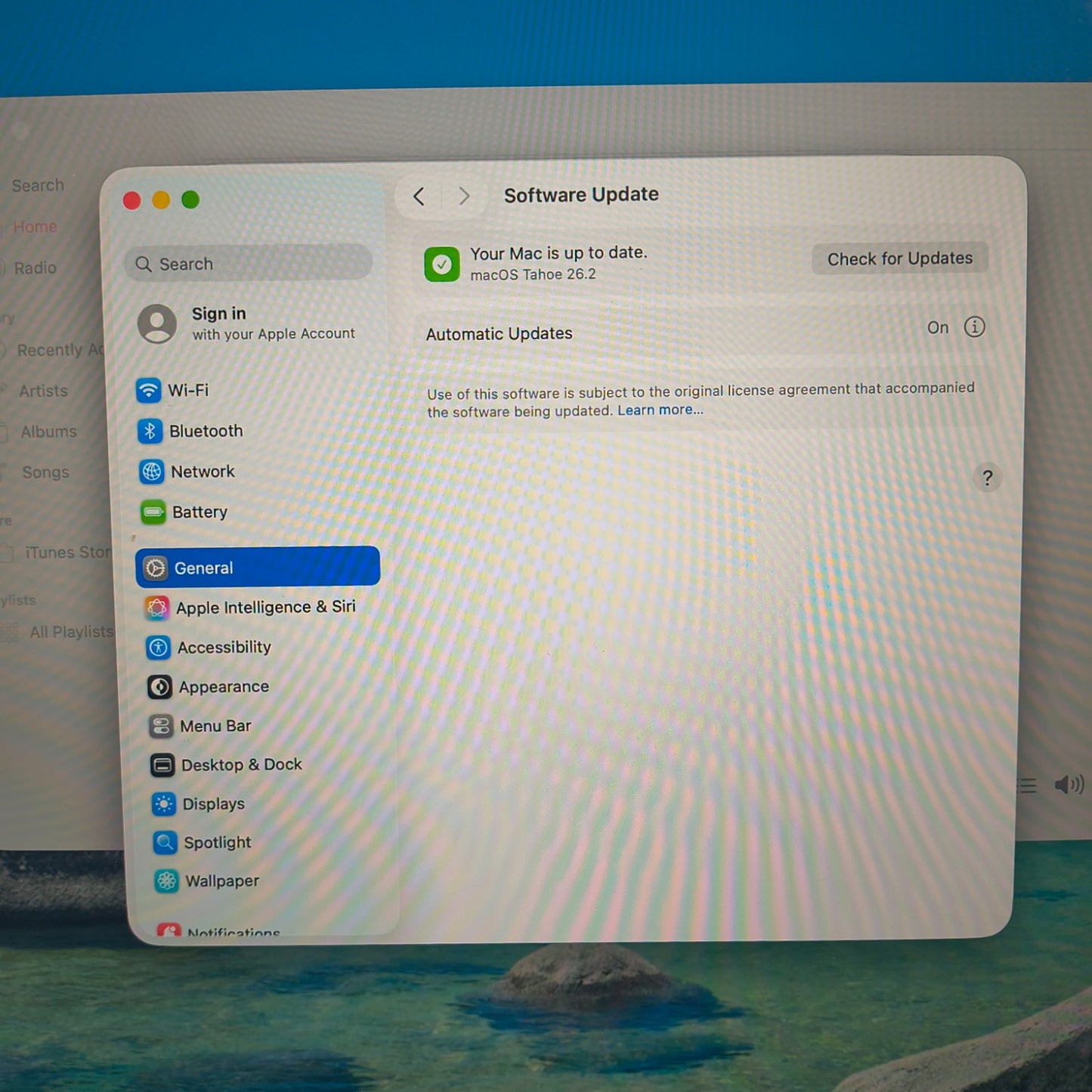Image resolution: width=1092 pixels, height=1092 pixels.
Task: Open Bluetooth settings pane
Action: pos(205,431)
